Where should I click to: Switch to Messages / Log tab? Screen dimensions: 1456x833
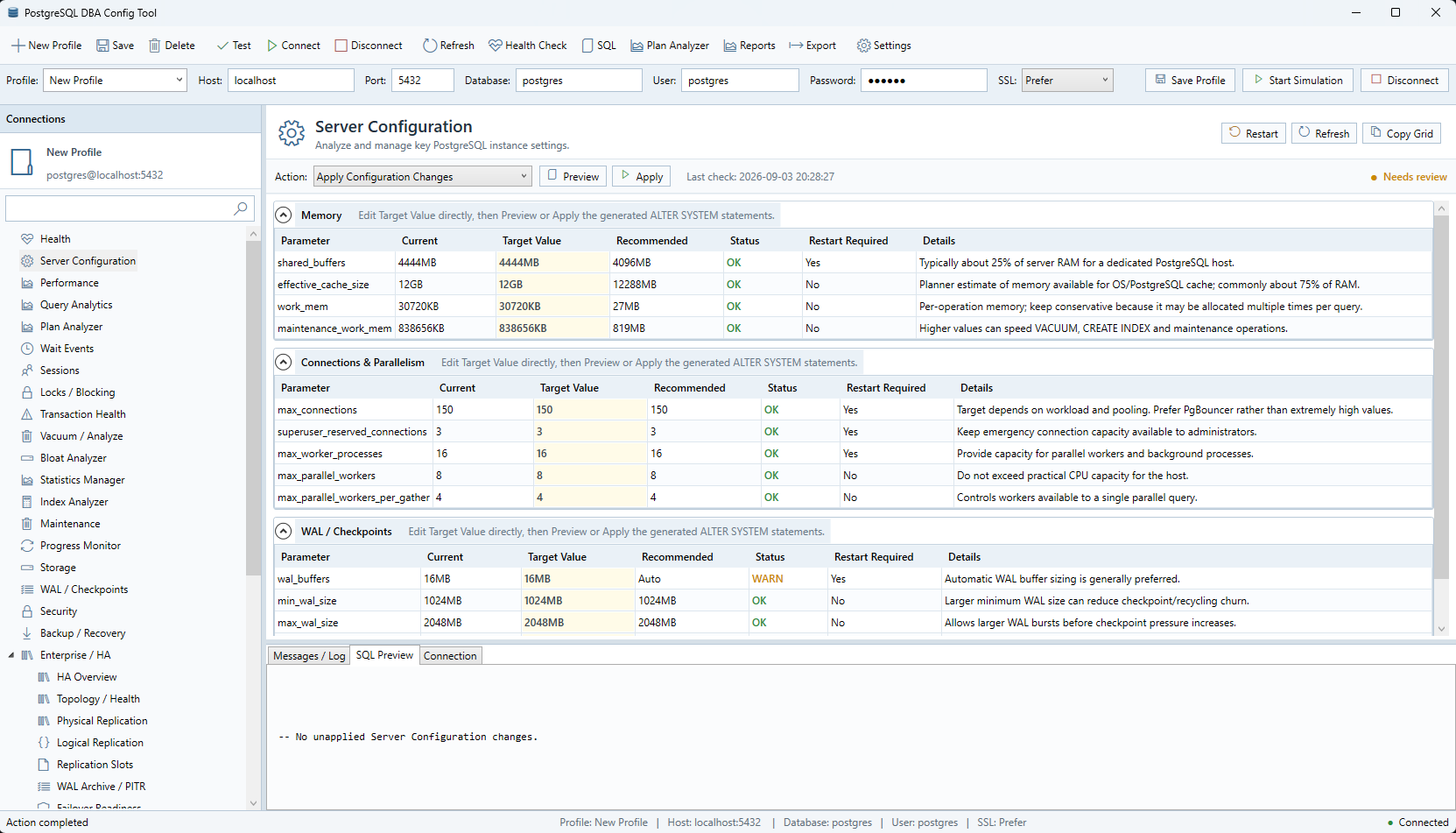coord(309,656)
